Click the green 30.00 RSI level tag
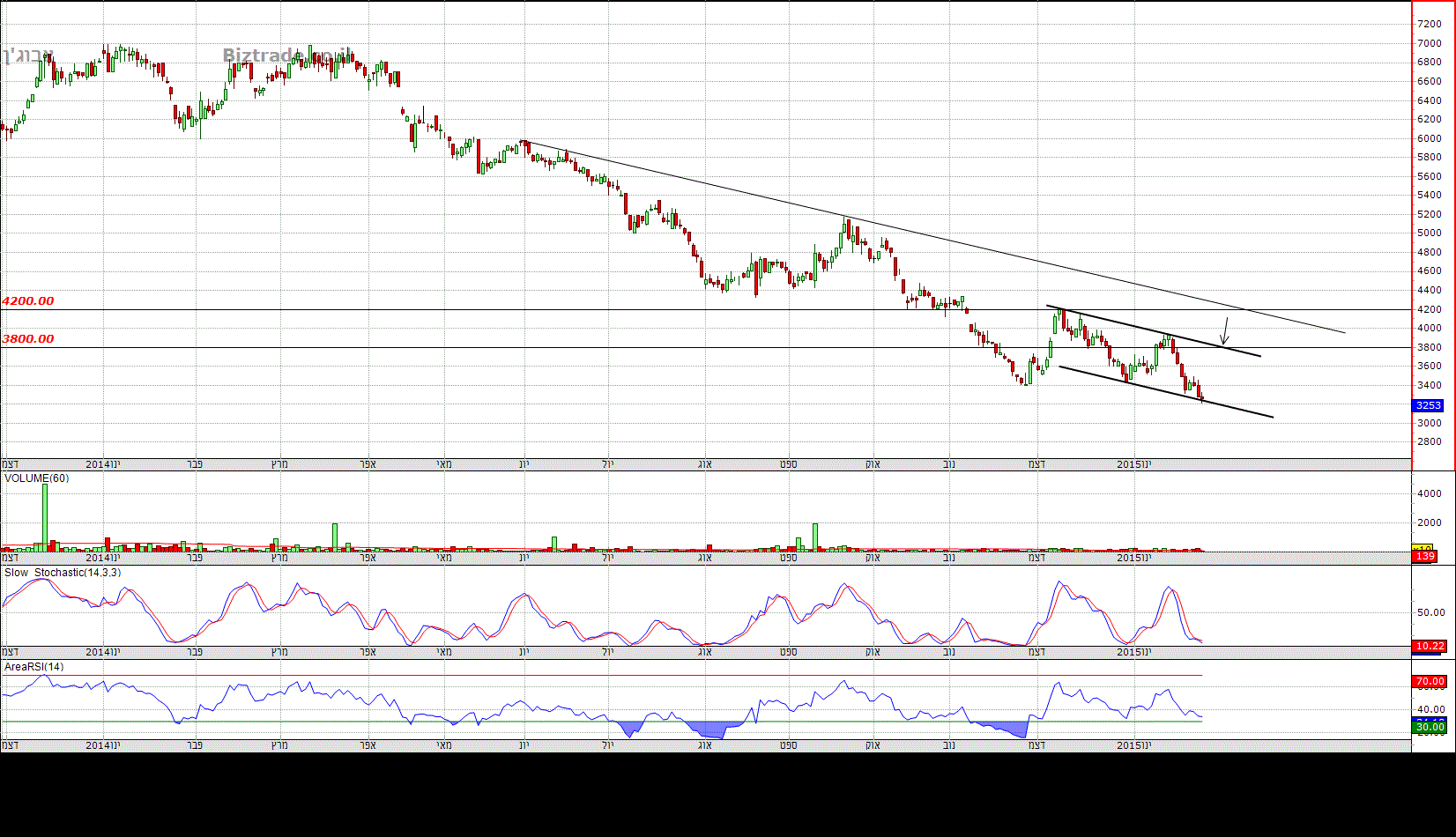Screen dimensions: 1456x837 (1429, 728)
